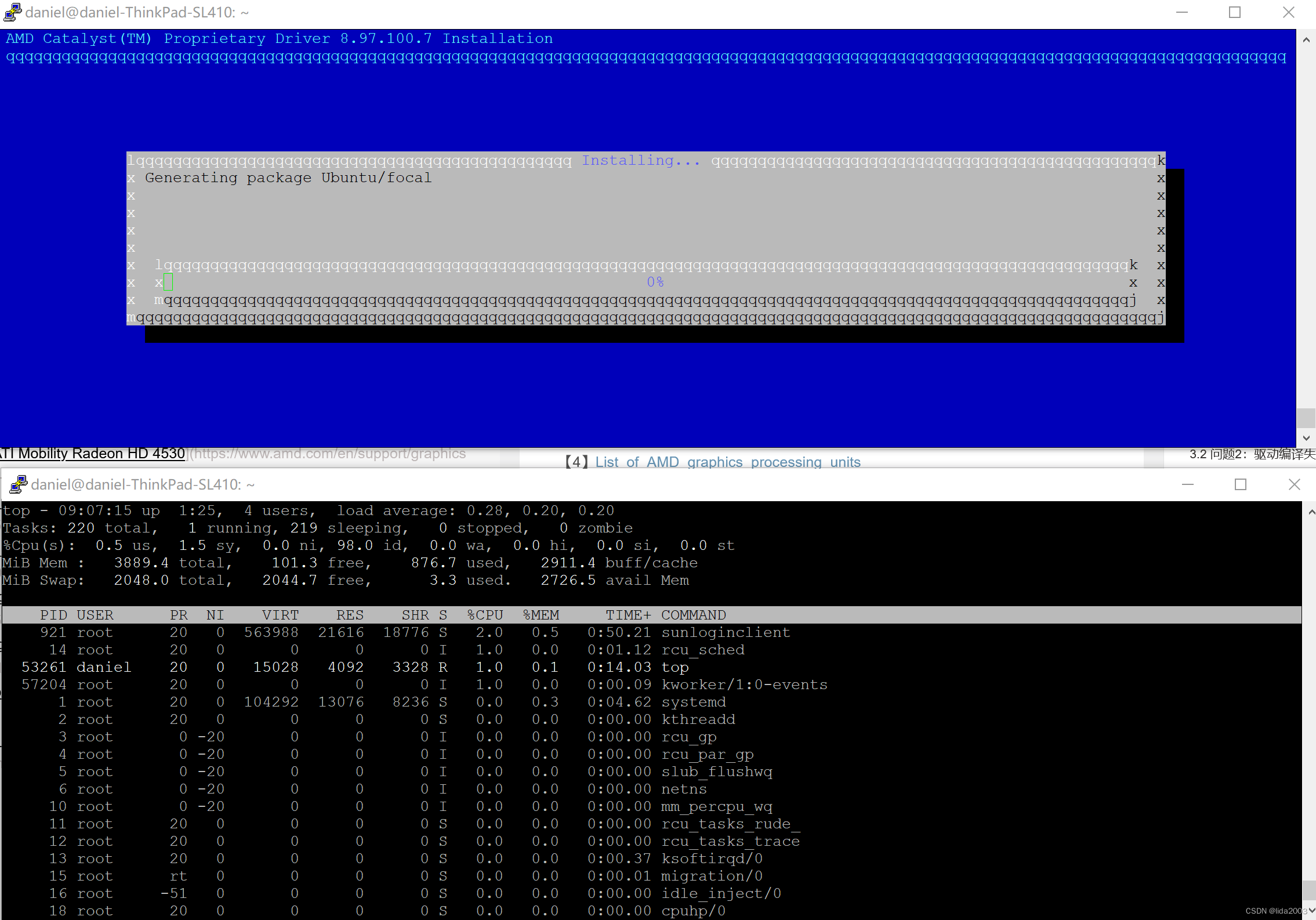Click scroll-down arrow in top terminal scrollbar
The image size is (1316, 920).
[1311, 911]
